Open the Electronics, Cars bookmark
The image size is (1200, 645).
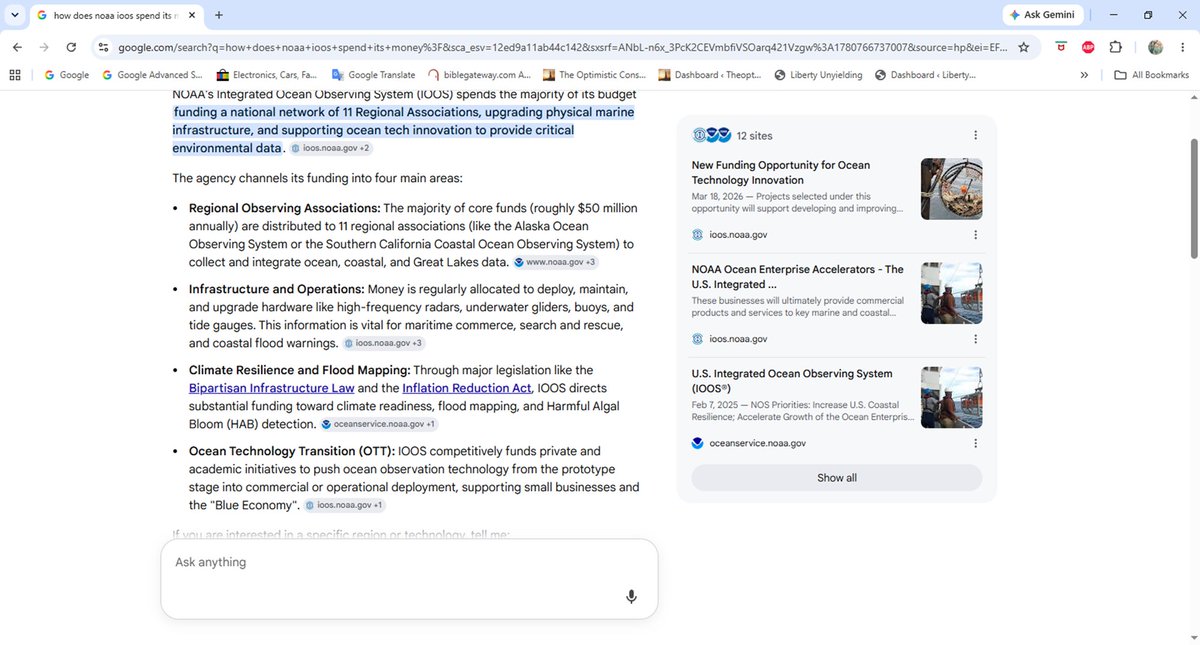tap(267, 74)
